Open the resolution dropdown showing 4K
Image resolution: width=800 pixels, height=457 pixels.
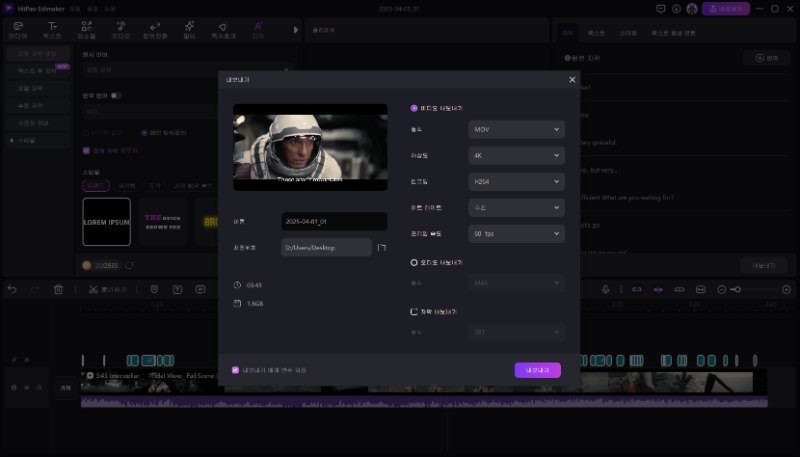pos(516,155)
